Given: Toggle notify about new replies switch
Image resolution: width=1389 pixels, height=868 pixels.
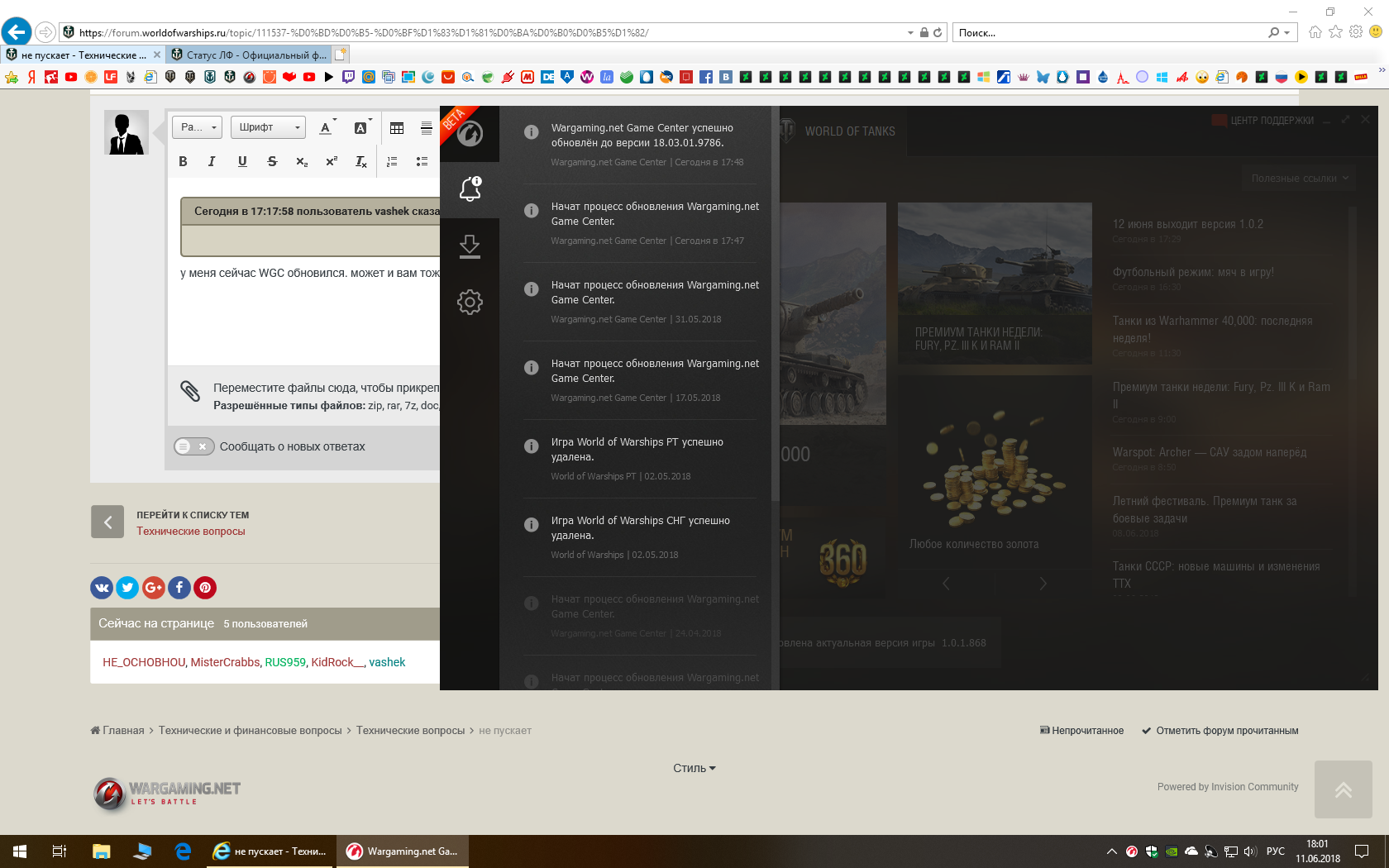Looking at the screenshot, I should (x=194, y=446).
